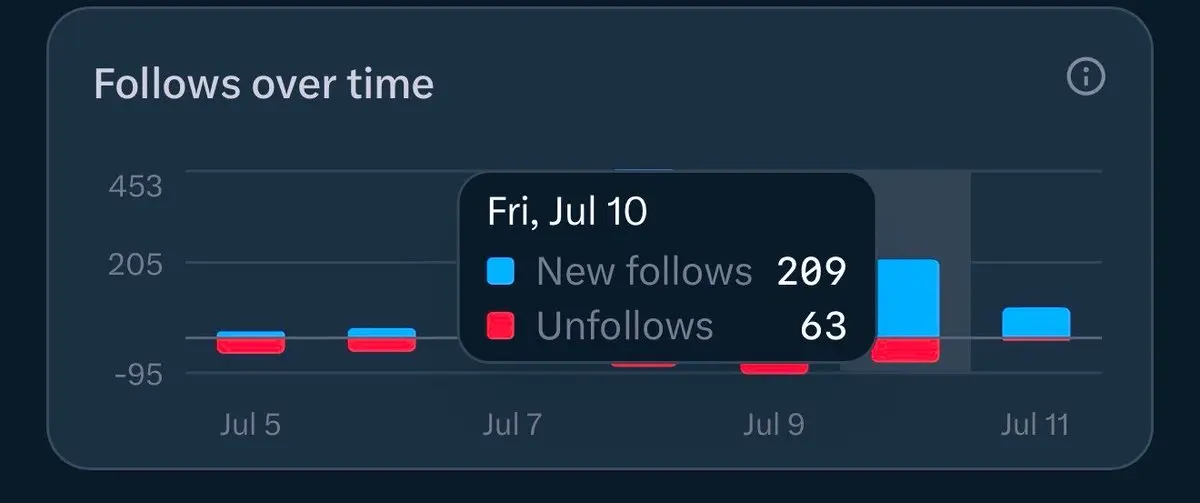
Task: Click the red Unfollows legend square
Action: point(500,326)
